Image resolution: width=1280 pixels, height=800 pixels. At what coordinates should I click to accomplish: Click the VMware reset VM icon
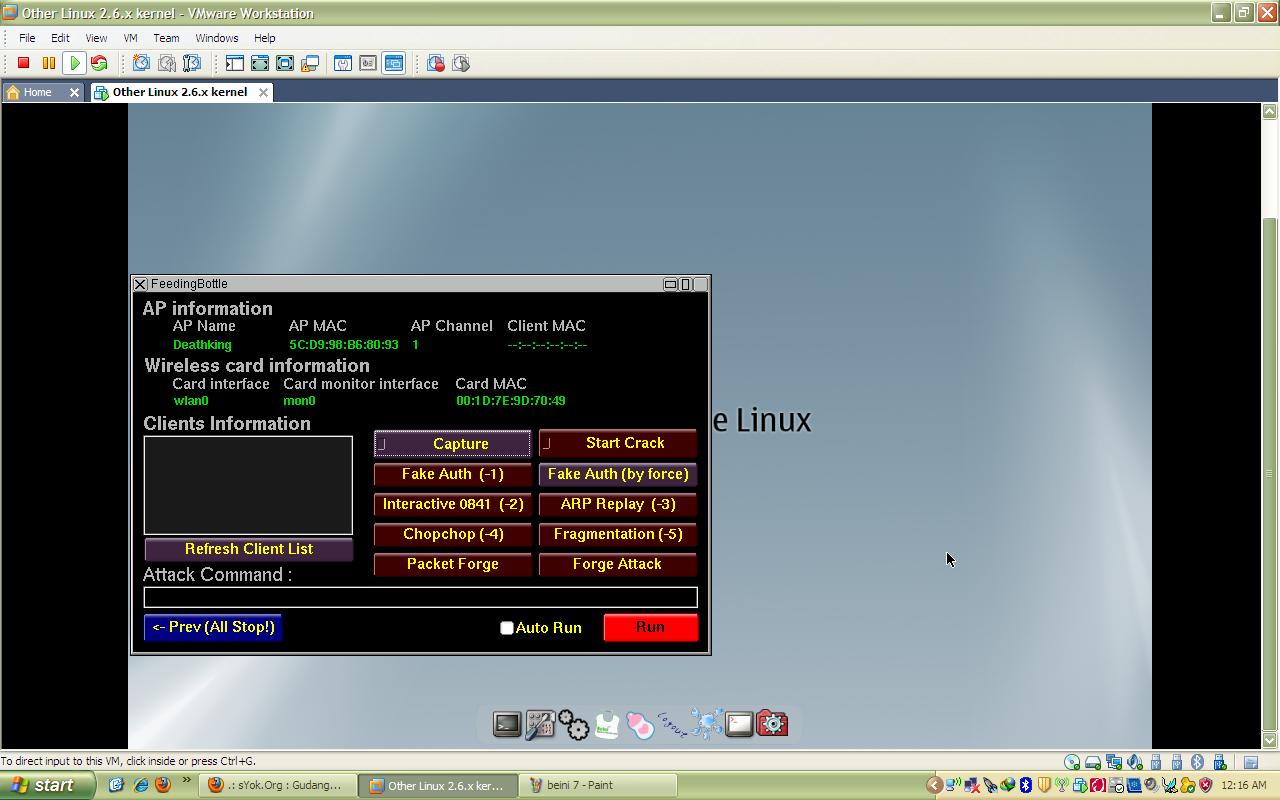[99, 63]
